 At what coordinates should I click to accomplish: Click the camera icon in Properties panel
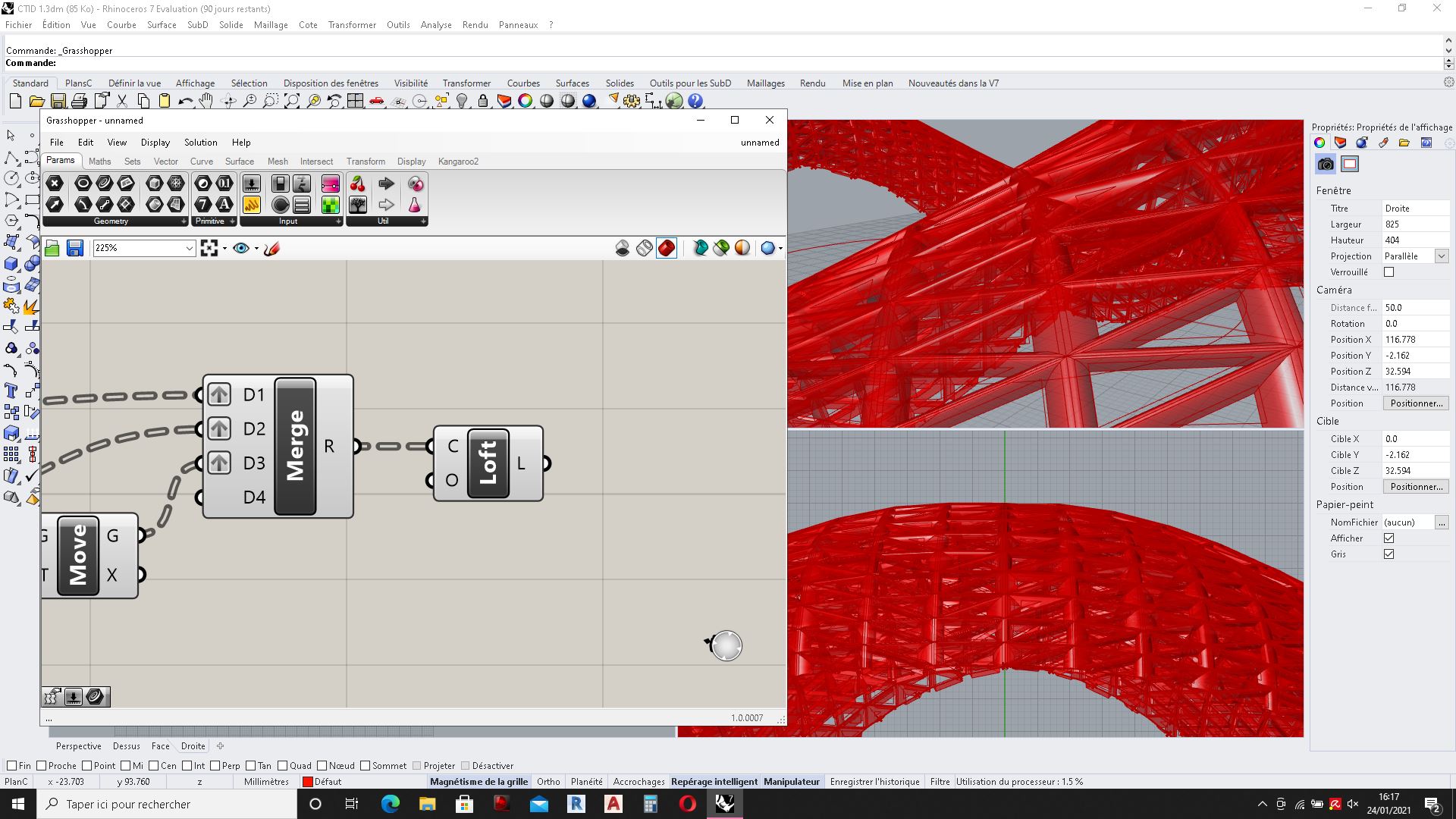[x=1326, y=164]
